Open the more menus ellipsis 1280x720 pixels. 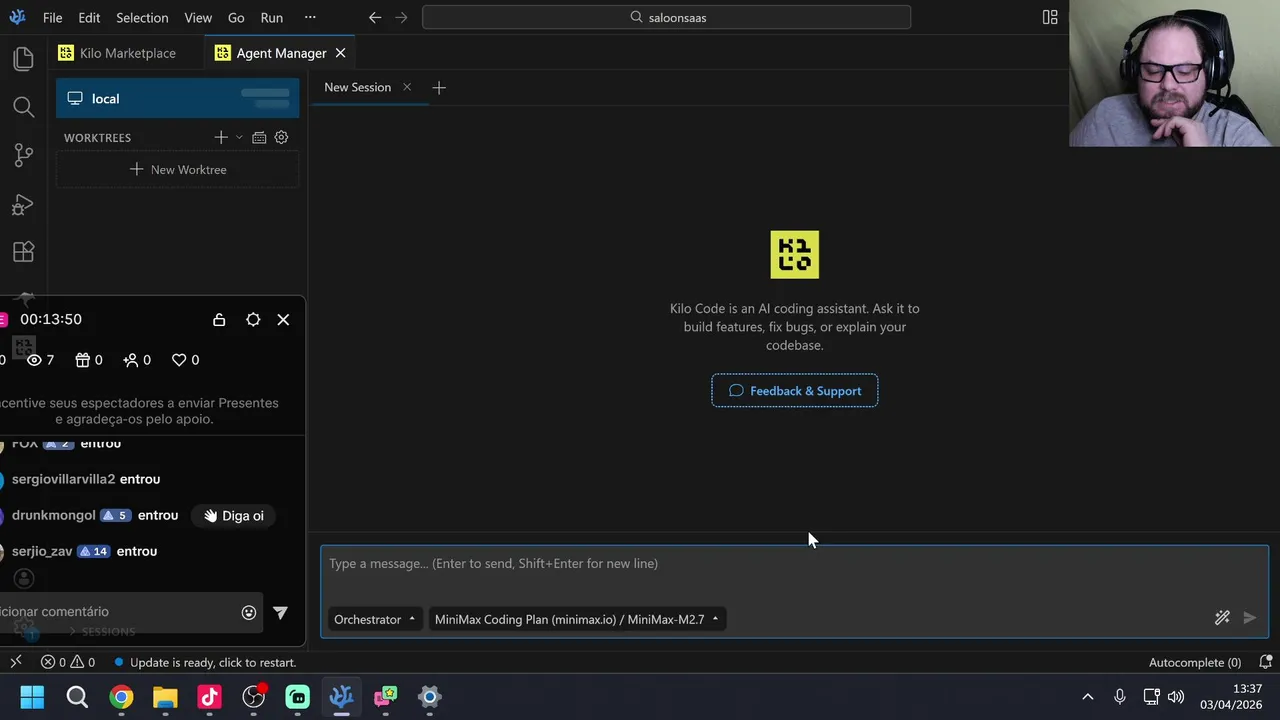(310, 17)
